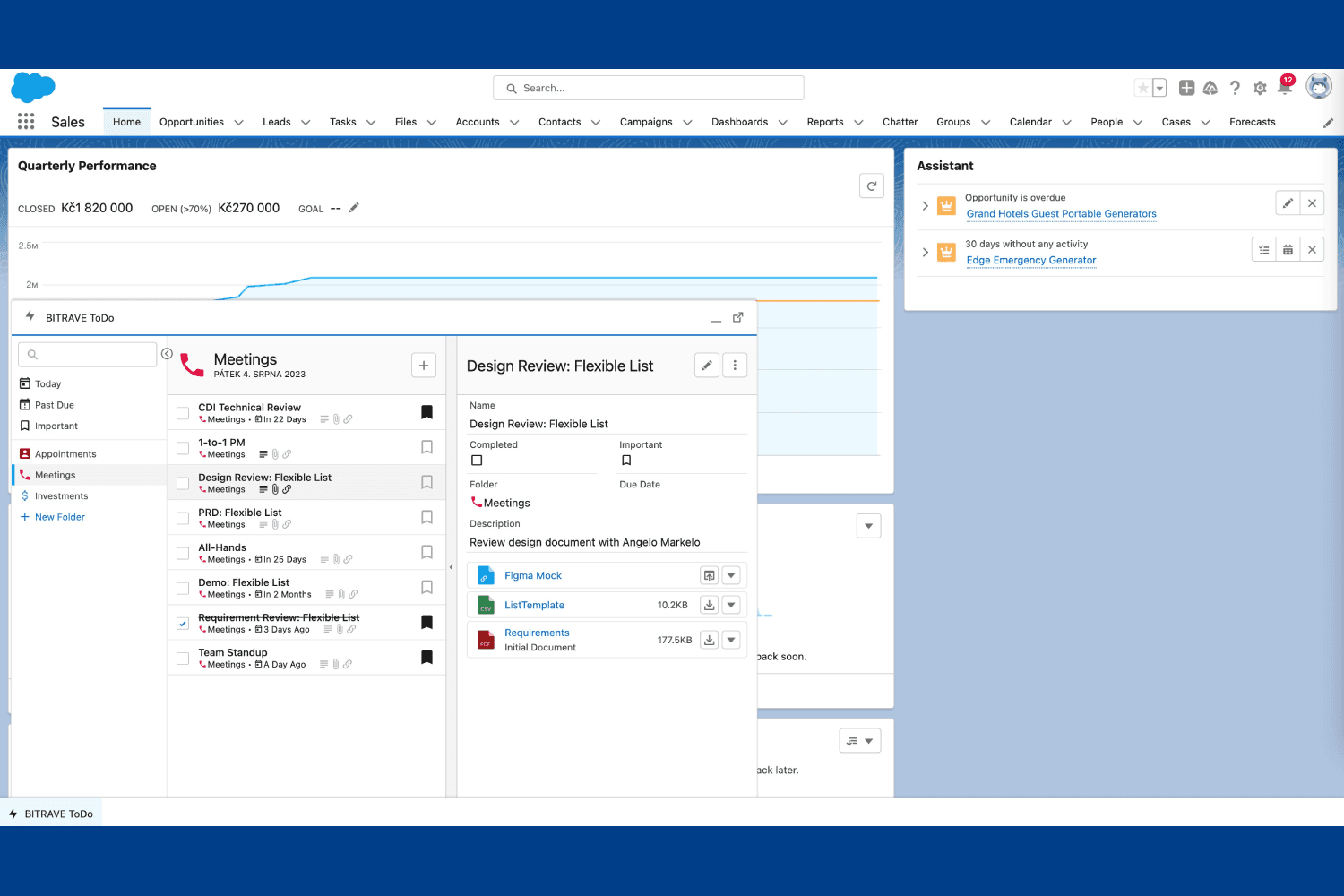
Task: Open the Edge Emergency Generator link
Action: tap(1030, 261)
